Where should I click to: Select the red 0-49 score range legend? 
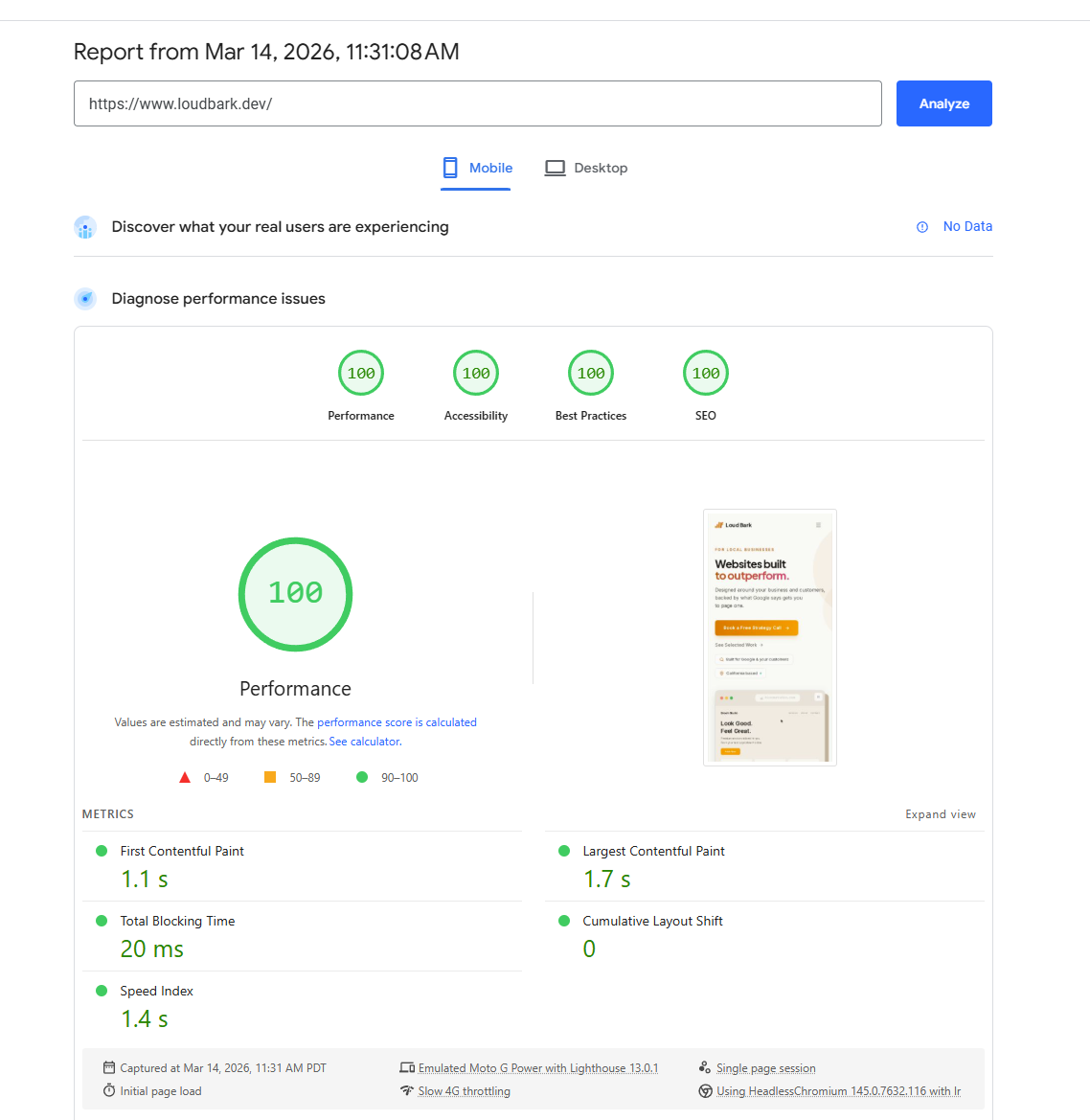point(205,777)
